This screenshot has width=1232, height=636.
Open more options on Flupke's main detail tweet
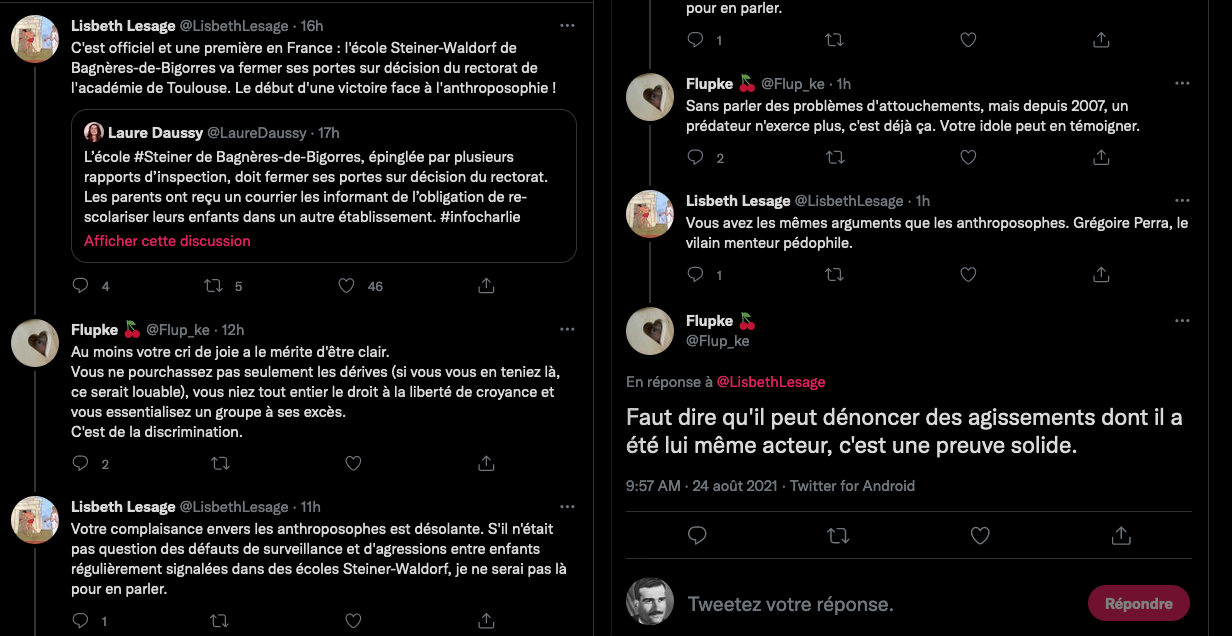1182,320
